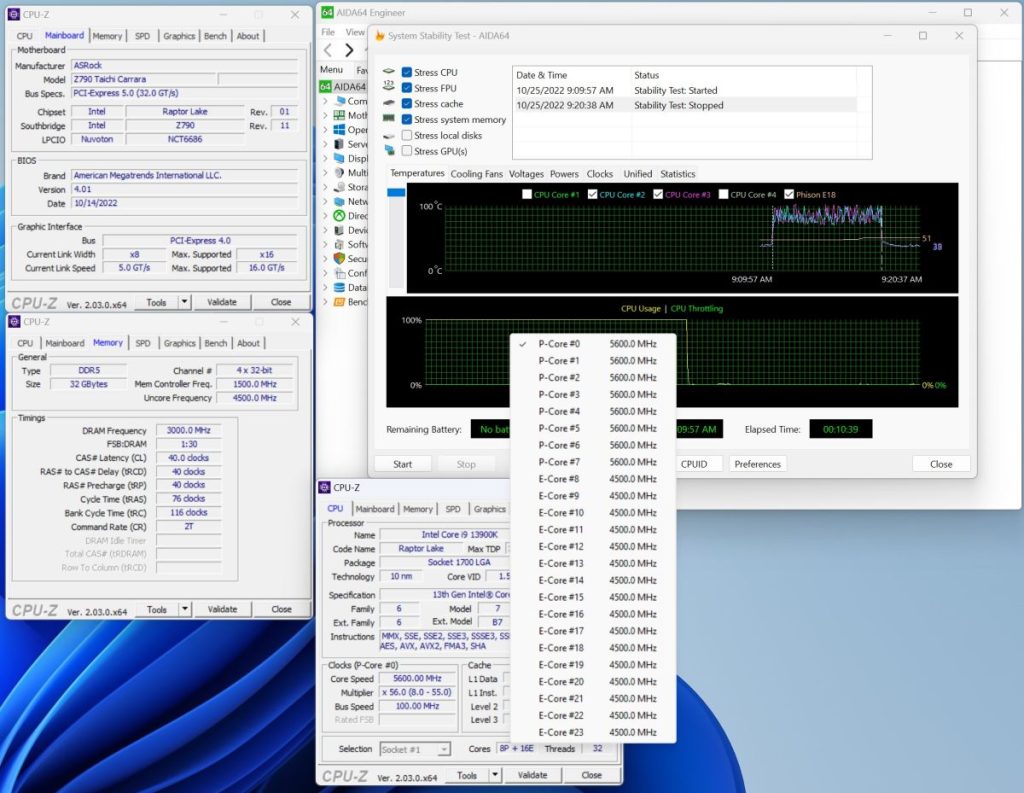Click Validate in the Memory CPU-Z window

click(x=222, y=609)
